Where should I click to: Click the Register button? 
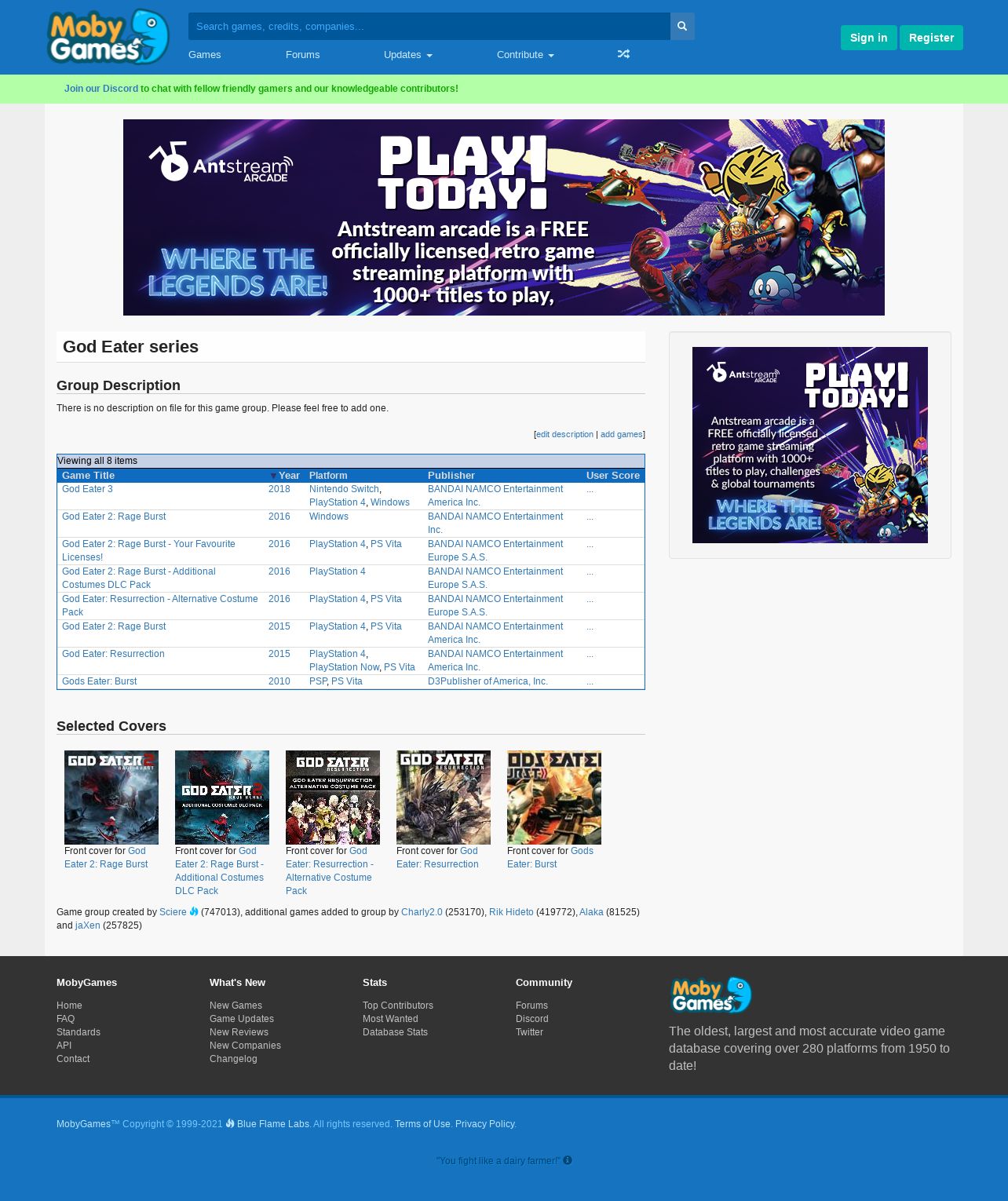tap(931, 38)
